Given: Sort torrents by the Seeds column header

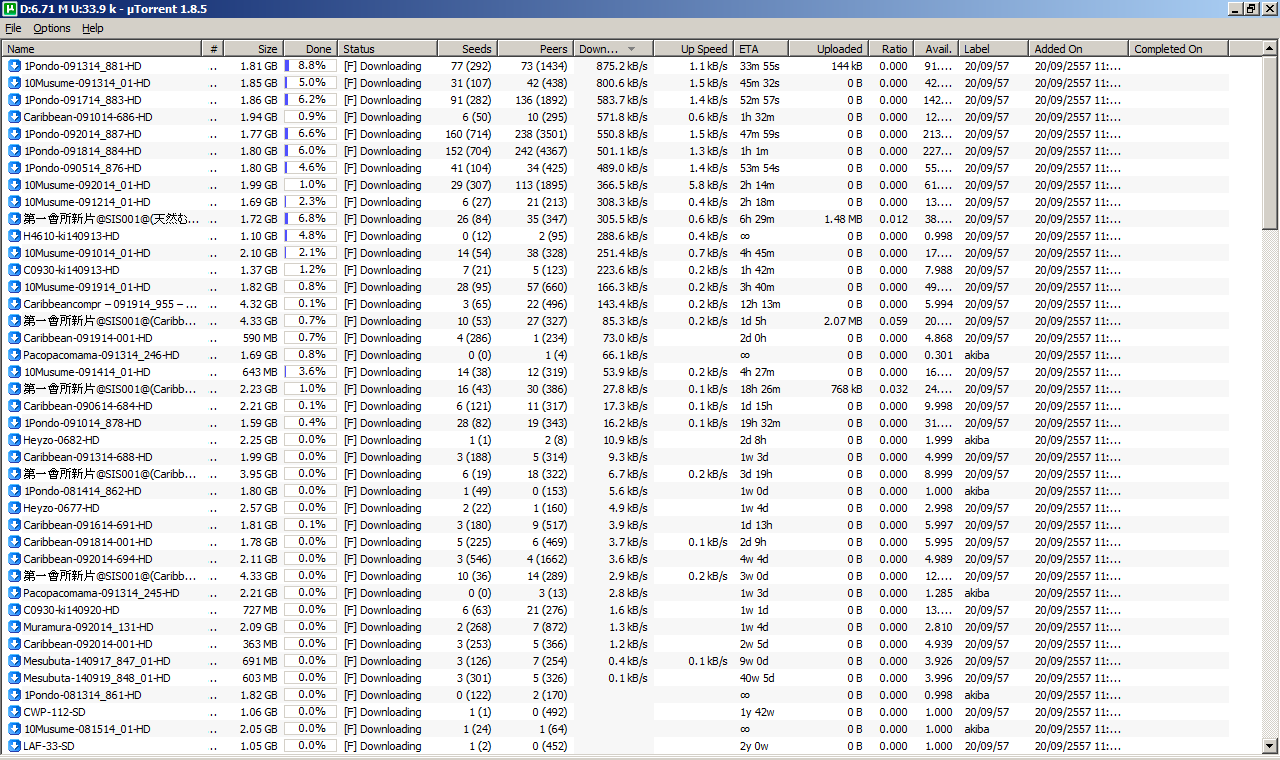Looking at the screenshot, I should [x=467, y=48].
